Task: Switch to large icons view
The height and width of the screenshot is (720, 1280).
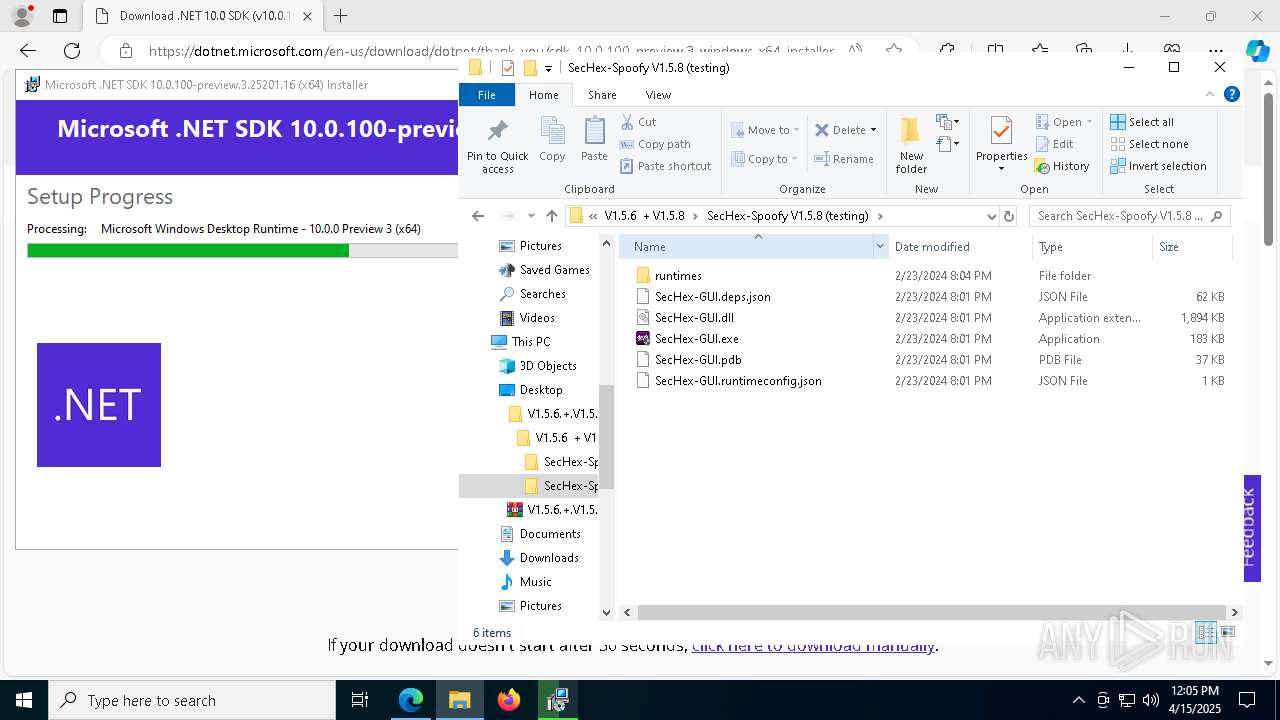Action: click(1228, 632)
